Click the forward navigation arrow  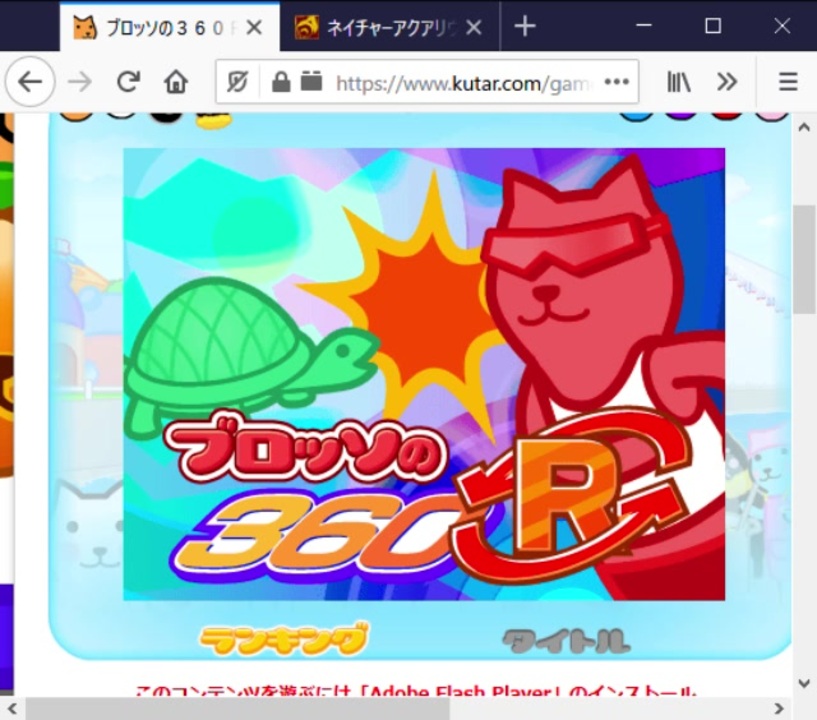point(80,82)
